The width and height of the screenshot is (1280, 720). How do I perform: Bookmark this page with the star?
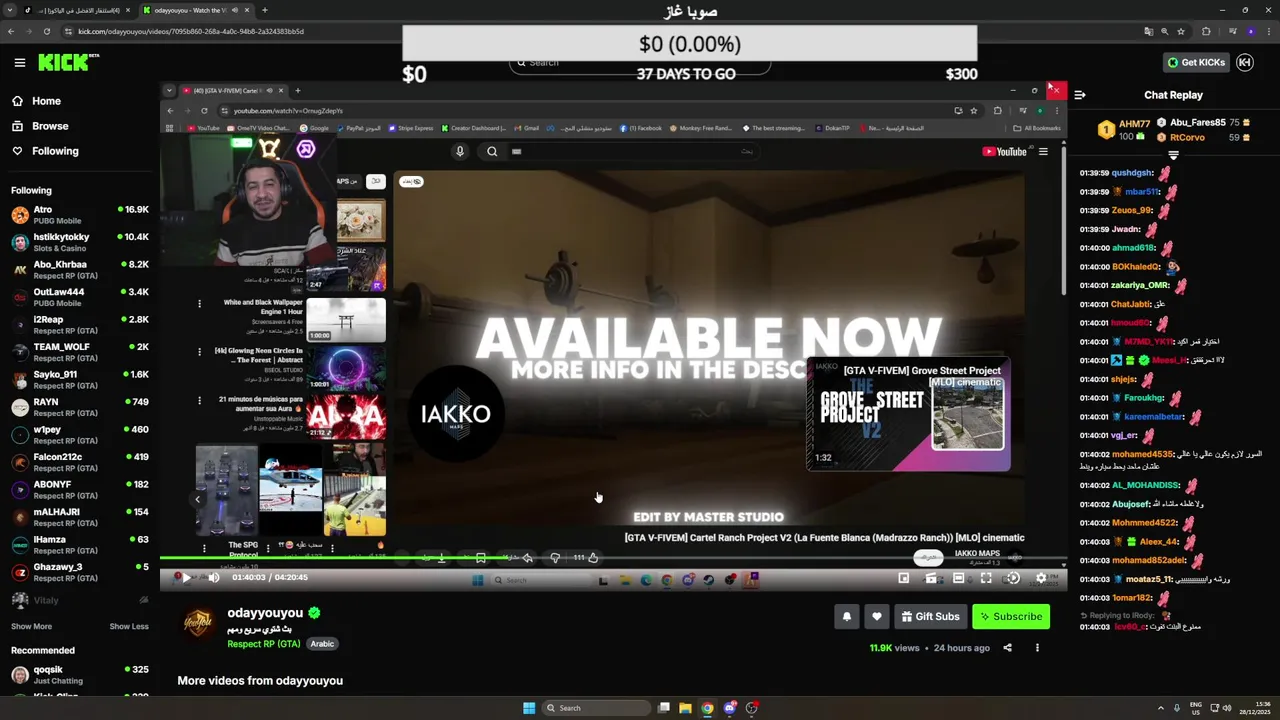(x=1182, y=31)
